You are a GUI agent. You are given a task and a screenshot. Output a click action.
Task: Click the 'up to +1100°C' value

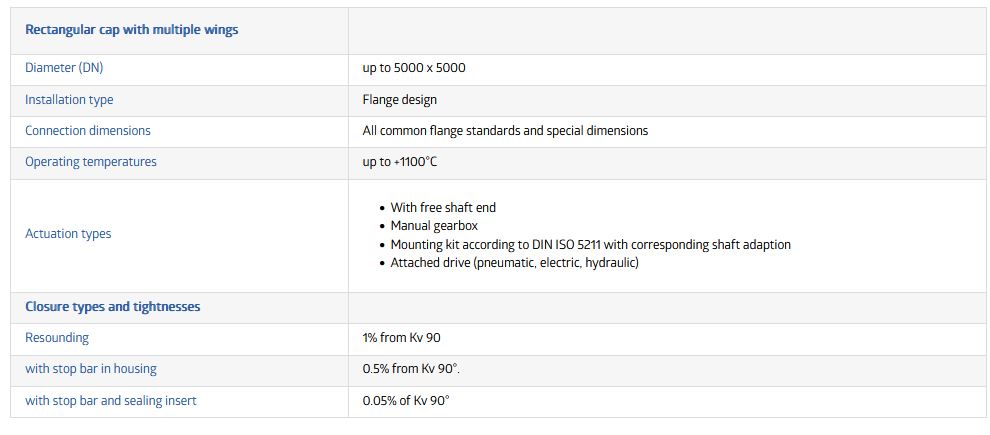tap(400, 162)
